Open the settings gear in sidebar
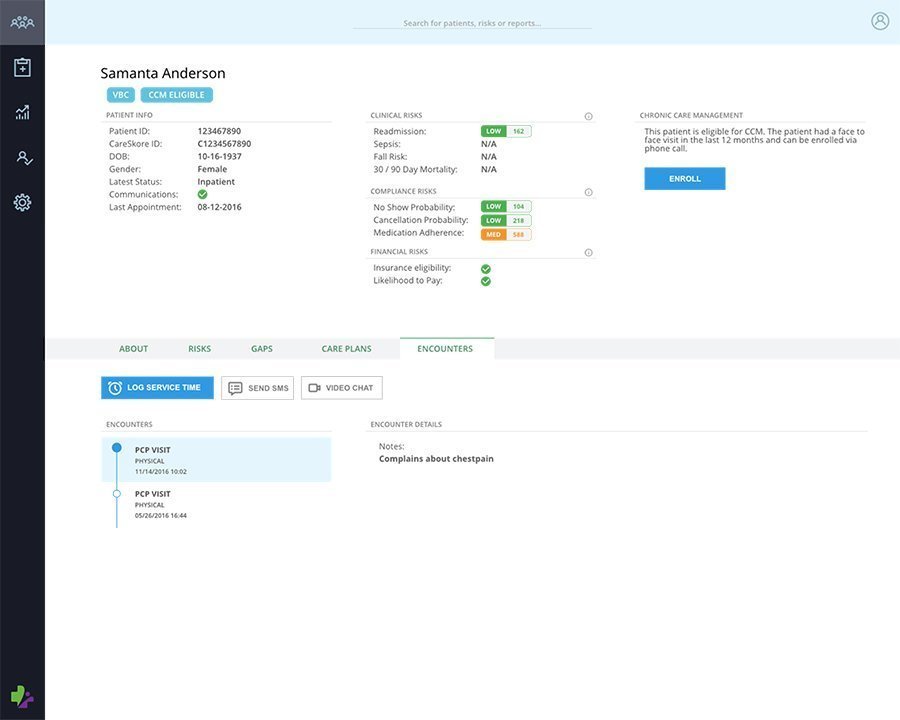Screen dimensions: 900x720 click(x=22, y=202)
